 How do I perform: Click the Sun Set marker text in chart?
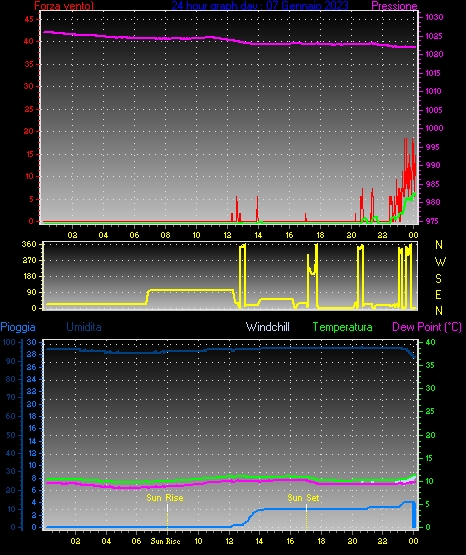tap(303, 498)
